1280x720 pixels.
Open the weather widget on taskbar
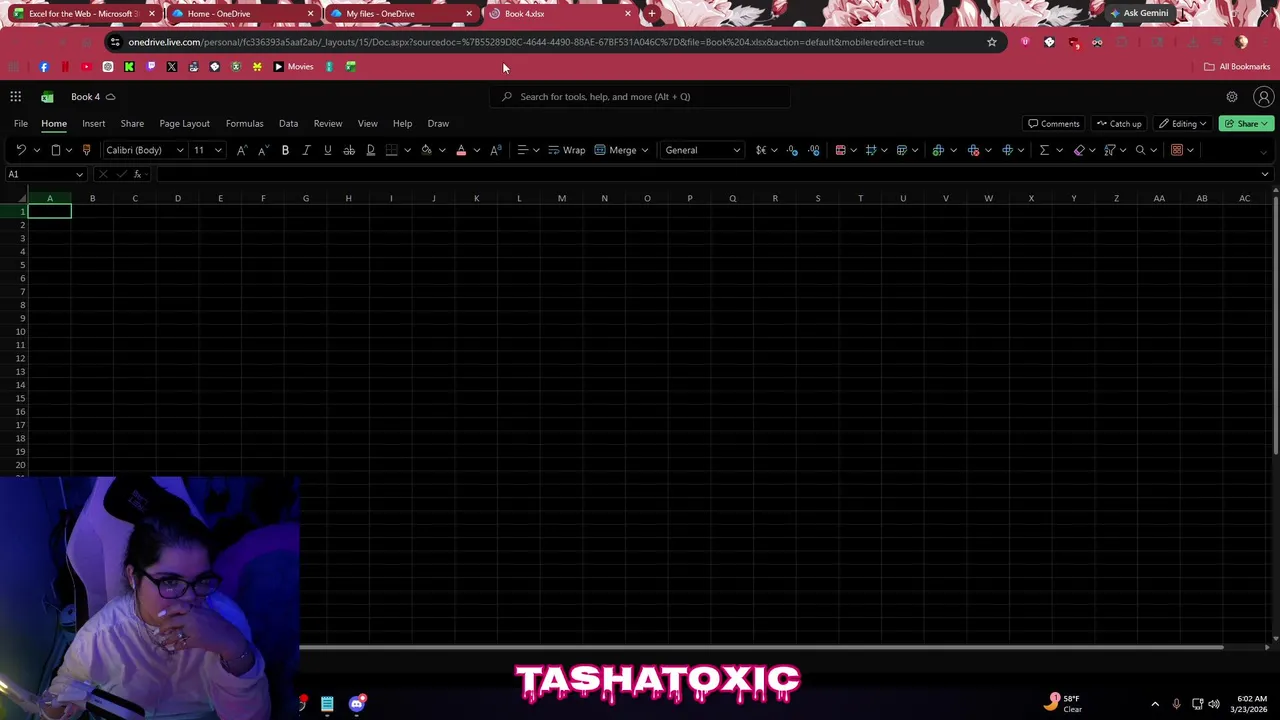pyautogui.click(x=1064, y=703)
